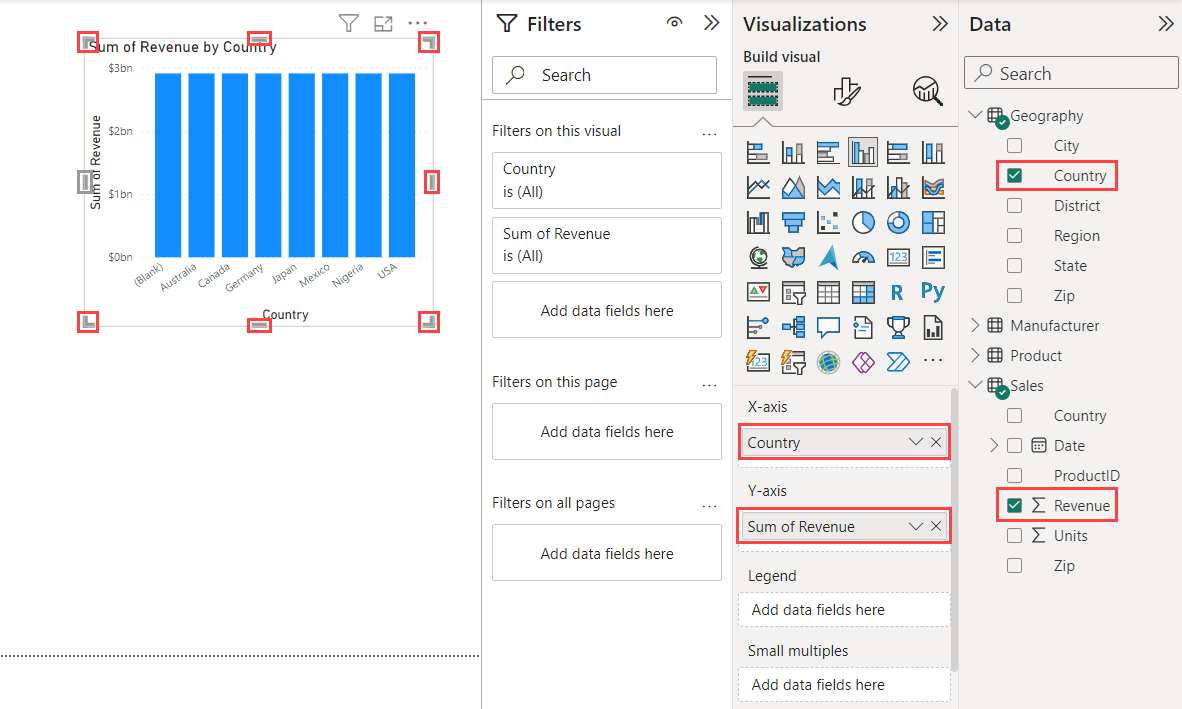Switch to Build visual fields tab
The width and height of the screenshot is (1182, 709).
[763, 91]
